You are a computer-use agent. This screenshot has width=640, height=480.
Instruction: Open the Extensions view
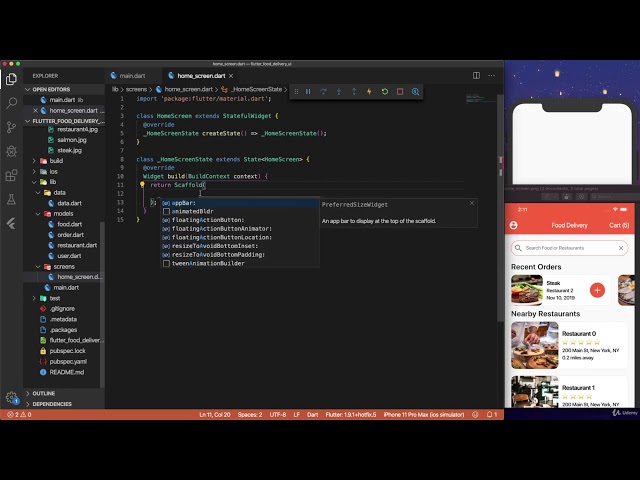[x=11, y=176]
